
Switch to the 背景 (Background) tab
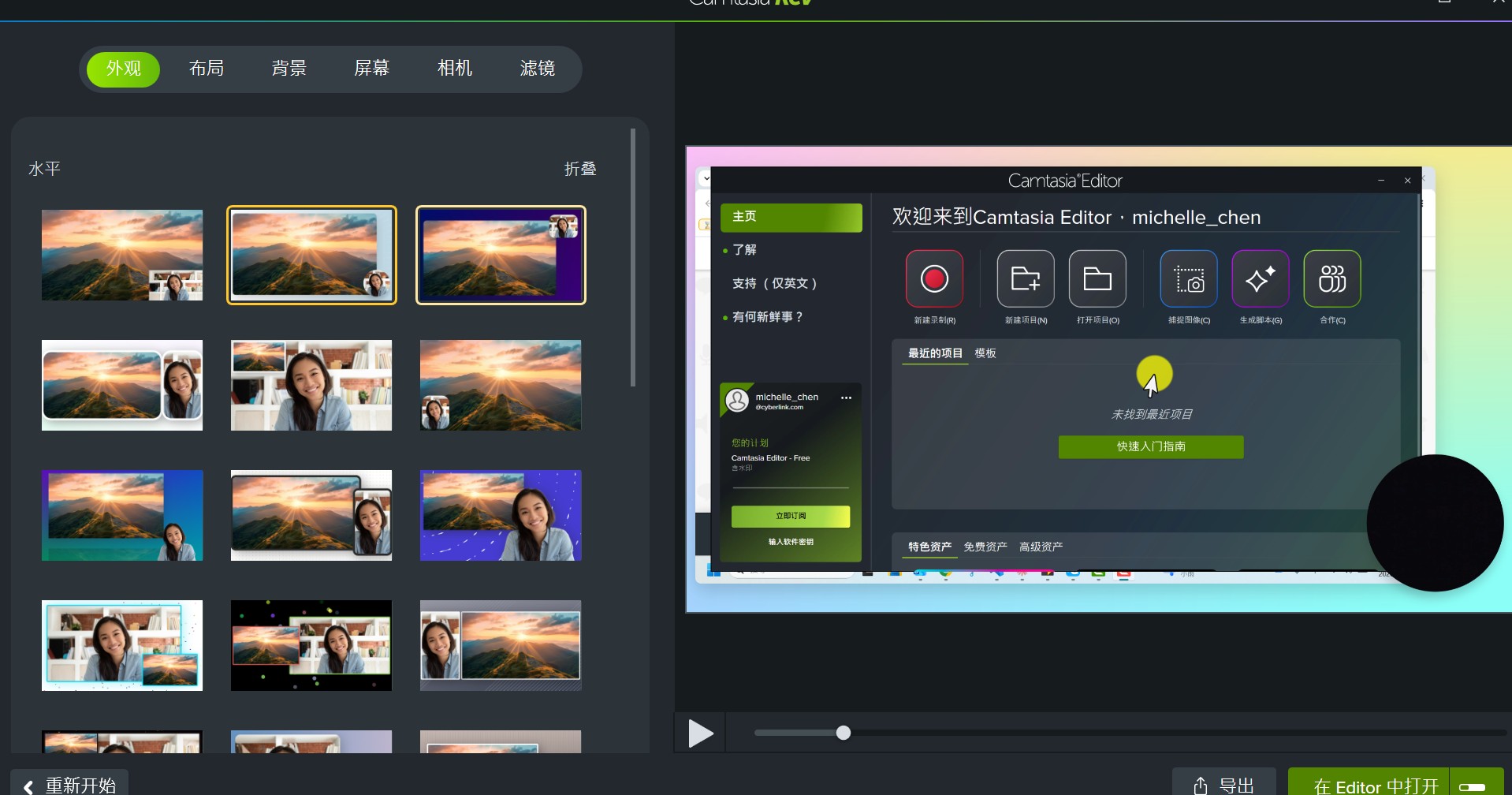[x=289, y=69]
